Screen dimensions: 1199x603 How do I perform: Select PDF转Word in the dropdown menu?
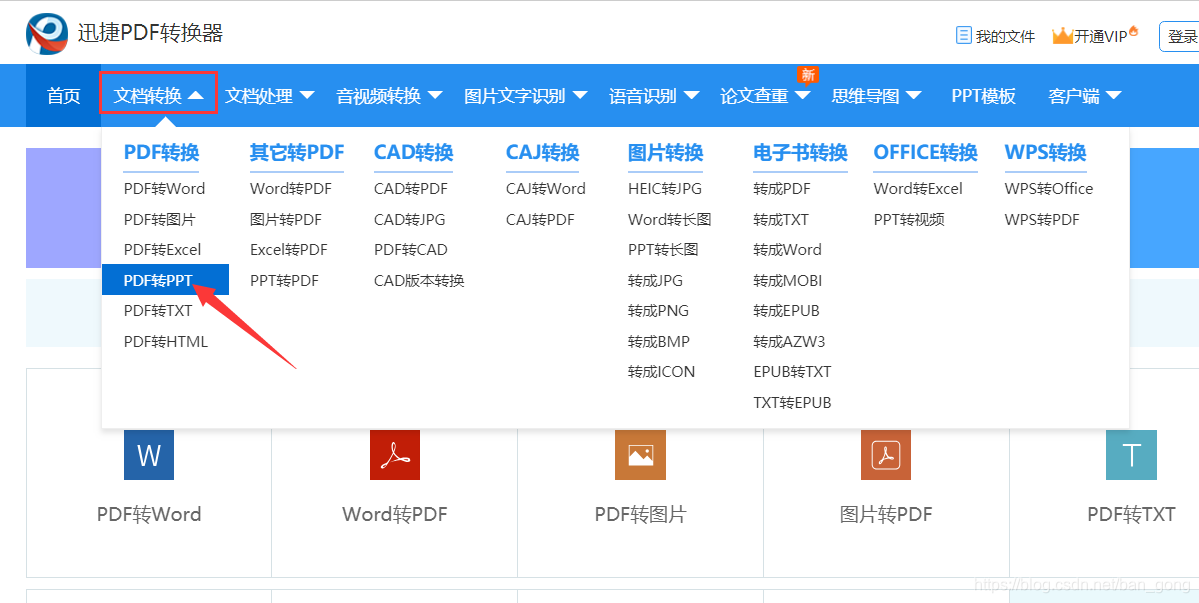coord(164,189)
